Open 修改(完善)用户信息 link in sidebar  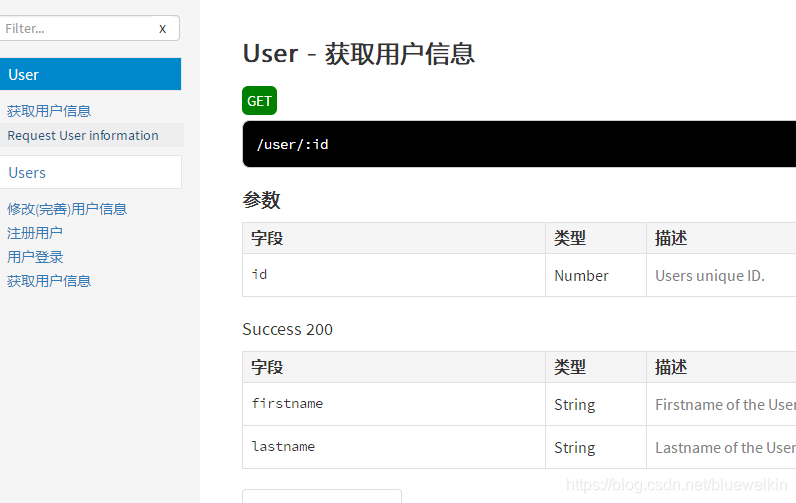click(x=67, y=209)
